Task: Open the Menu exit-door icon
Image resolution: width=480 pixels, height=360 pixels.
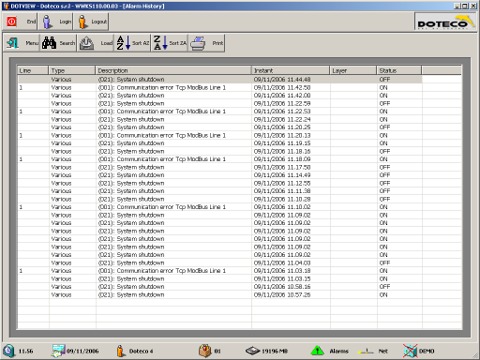Action: click(13, 43)
